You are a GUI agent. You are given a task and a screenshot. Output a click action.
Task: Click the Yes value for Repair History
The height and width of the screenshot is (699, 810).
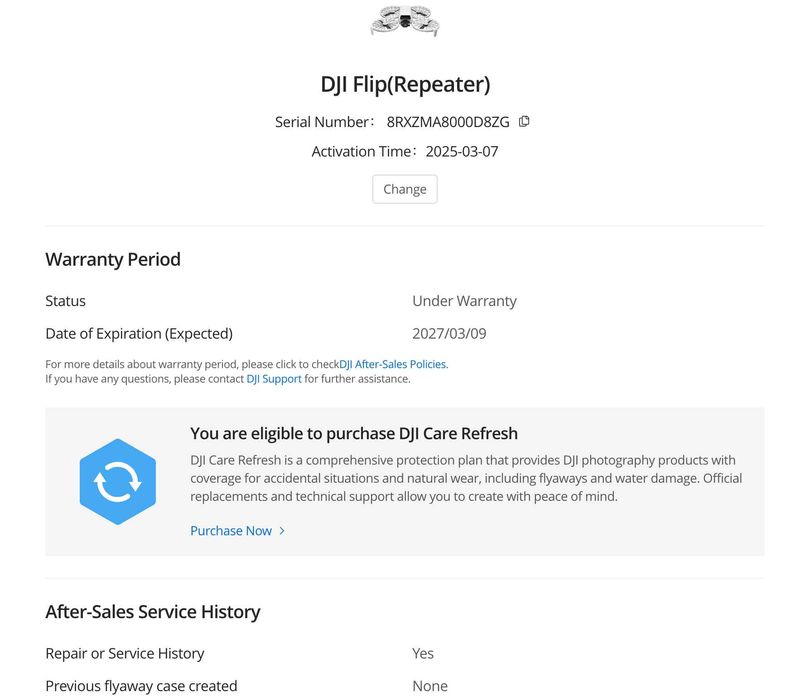423,653
